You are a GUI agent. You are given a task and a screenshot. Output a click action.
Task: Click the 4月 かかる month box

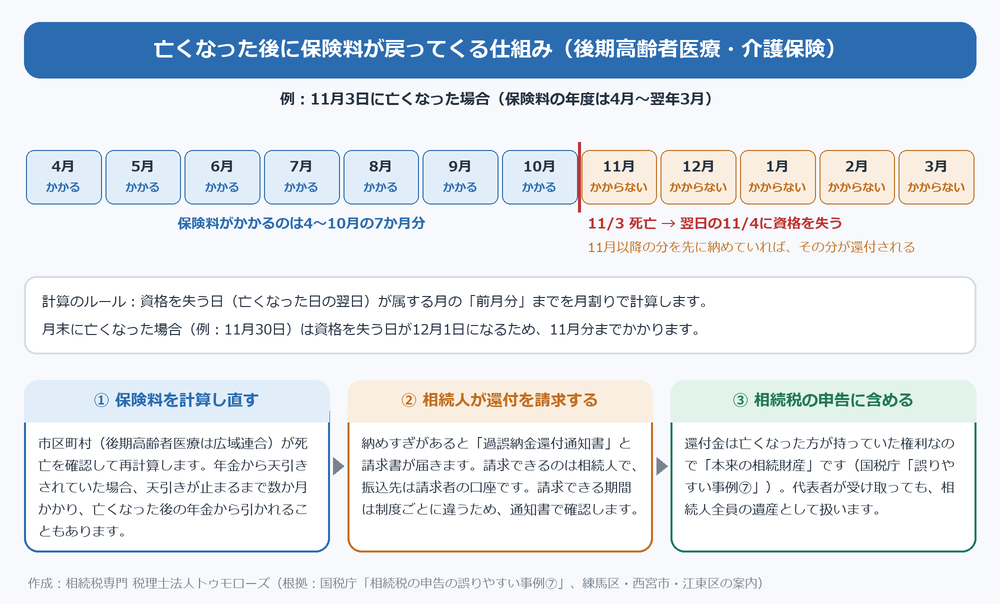click(x=64, y=177)
